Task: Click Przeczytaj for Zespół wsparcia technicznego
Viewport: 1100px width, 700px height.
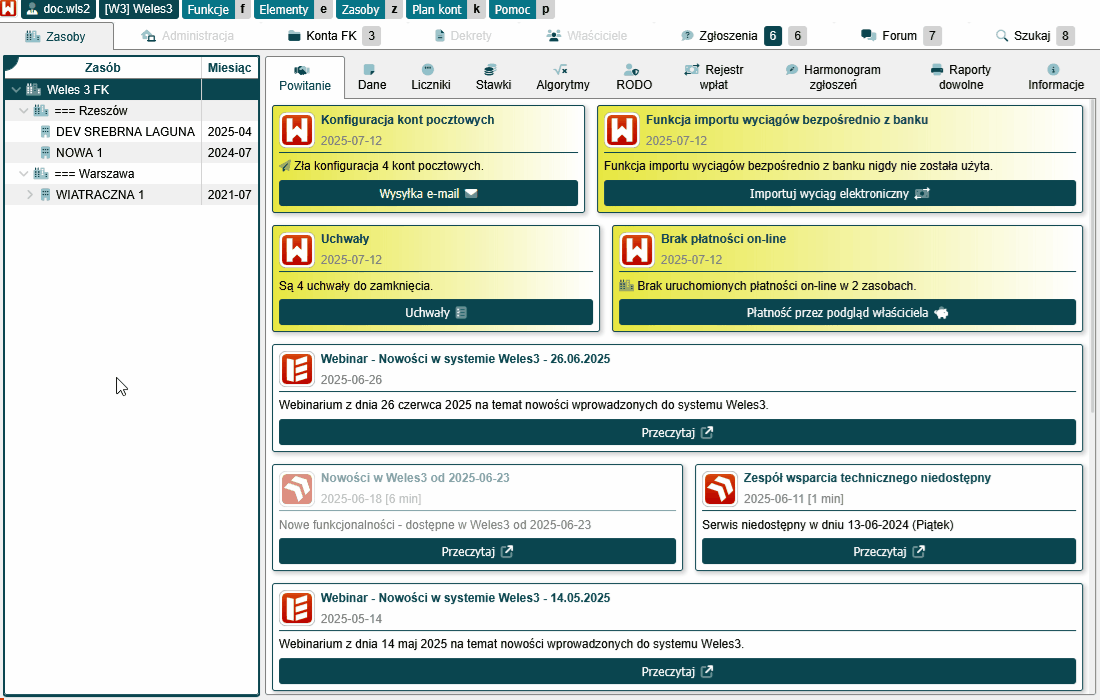Action: click(x=888, y=552)
